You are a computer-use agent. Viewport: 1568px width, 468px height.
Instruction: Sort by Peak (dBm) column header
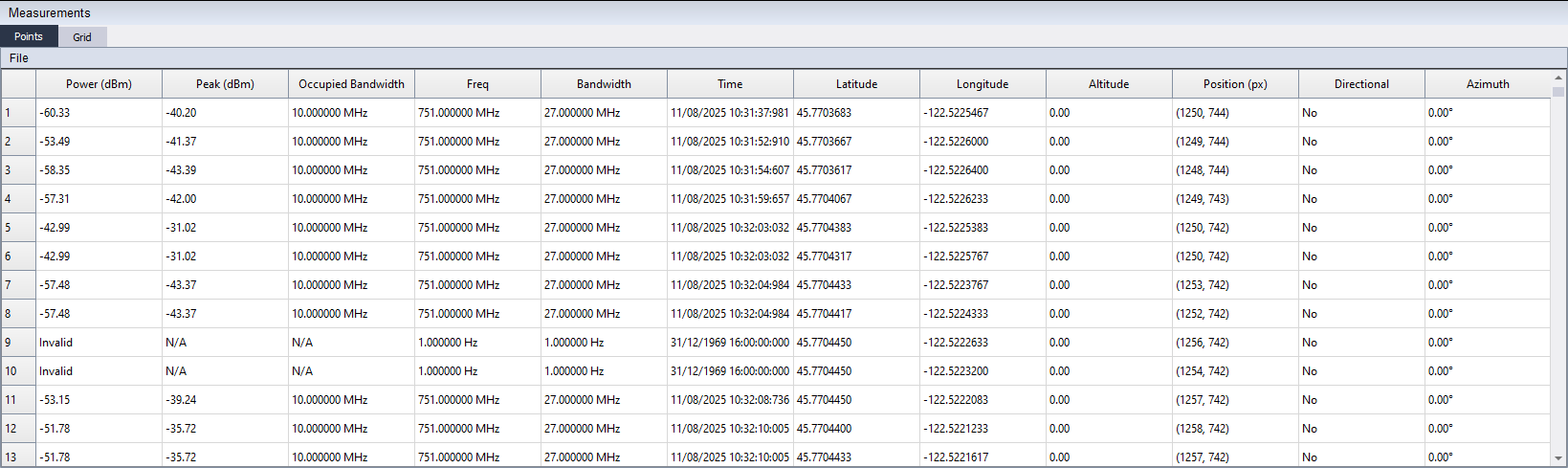[226, 84]
